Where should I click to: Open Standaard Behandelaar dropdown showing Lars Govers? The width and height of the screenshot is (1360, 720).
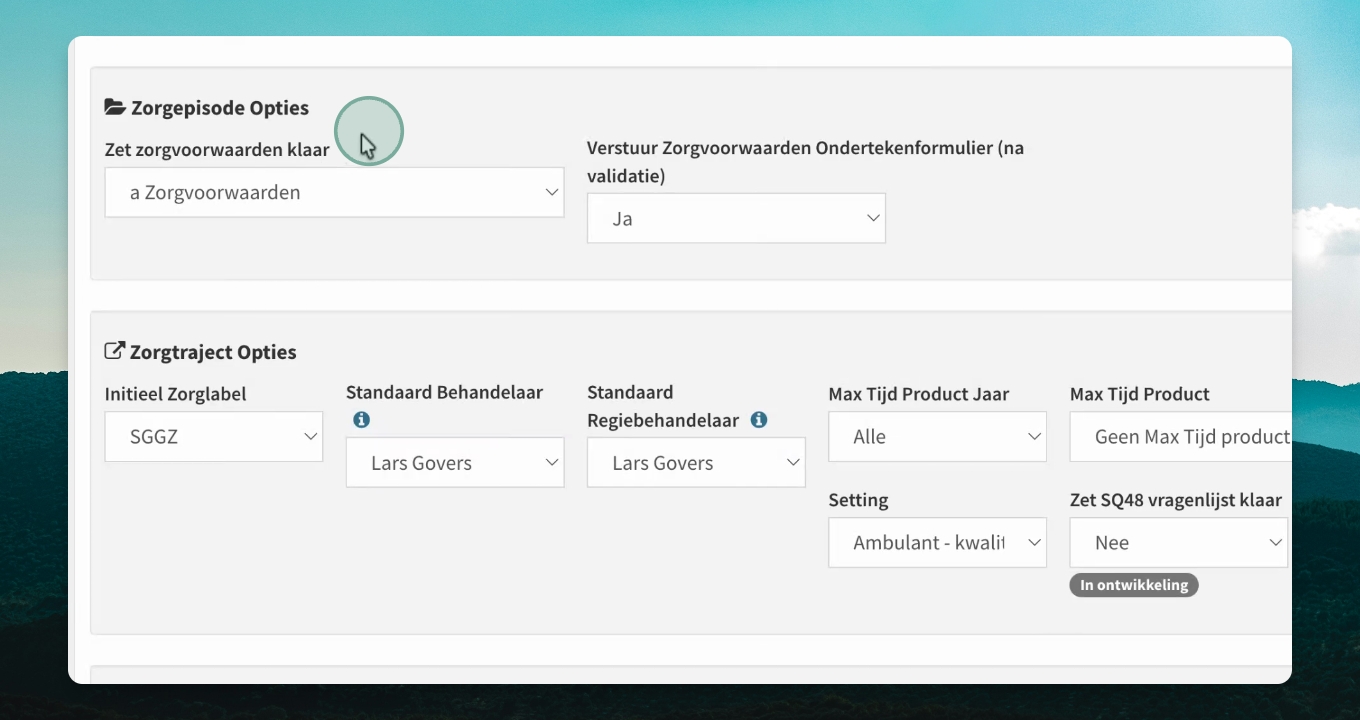click(455, 462)
